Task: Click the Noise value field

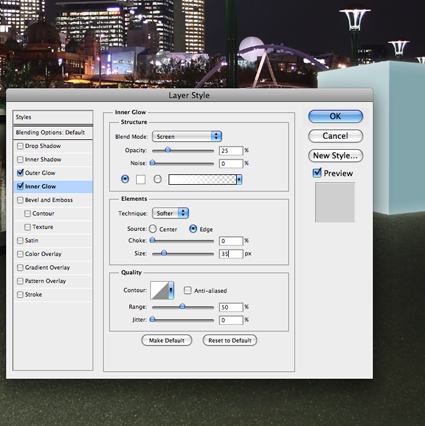Action: pos(231,163)
